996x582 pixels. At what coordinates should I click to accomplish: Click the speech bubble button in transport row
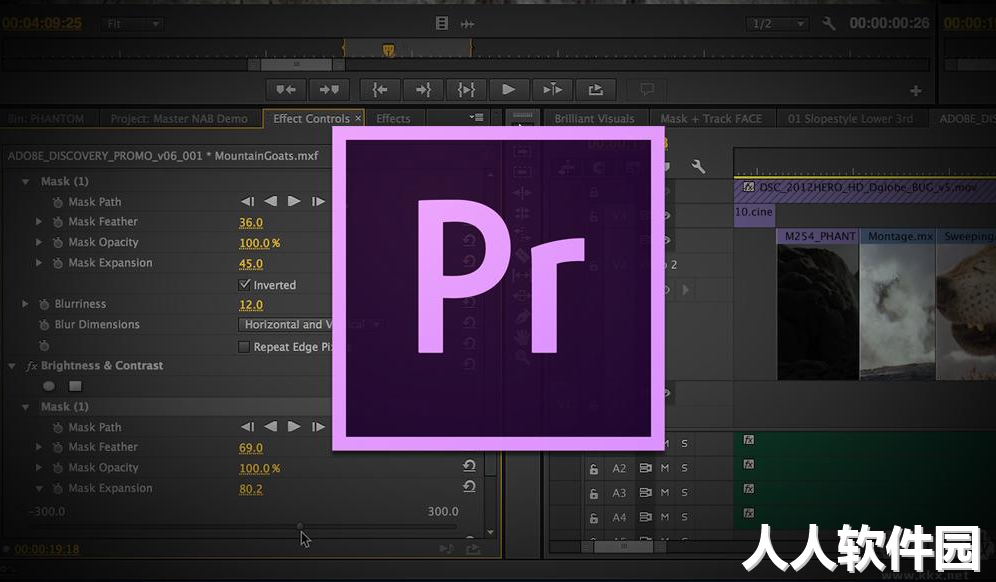click(647, 89)
